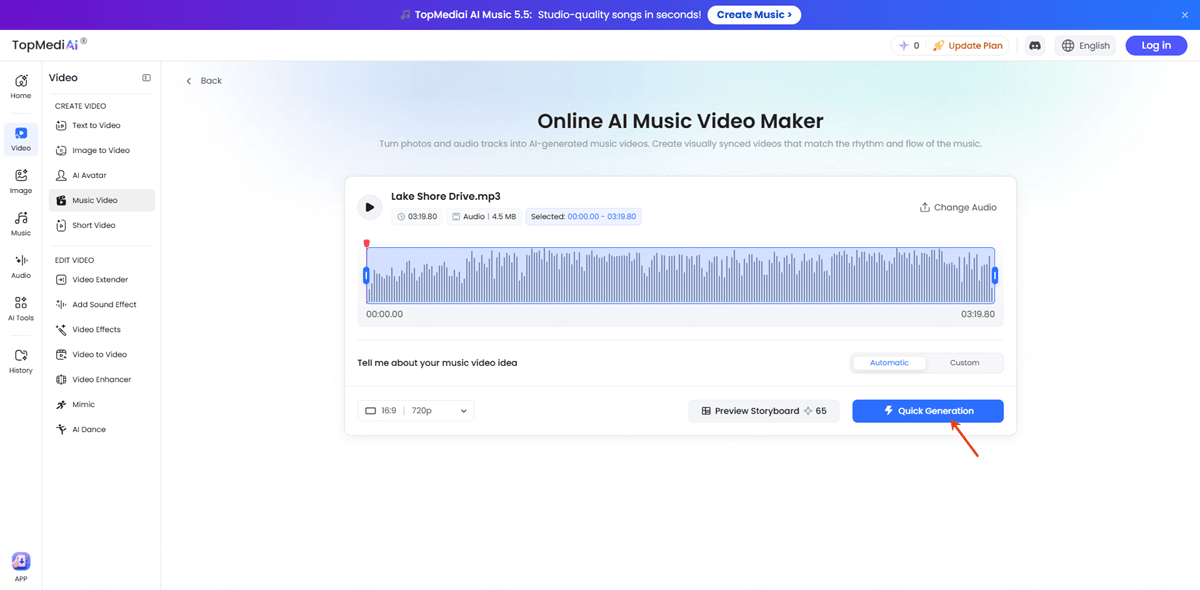The image size is (1200, 590).
Task: Click the 03:19.80 duration tag under the filename
Action: pos(417,216)
